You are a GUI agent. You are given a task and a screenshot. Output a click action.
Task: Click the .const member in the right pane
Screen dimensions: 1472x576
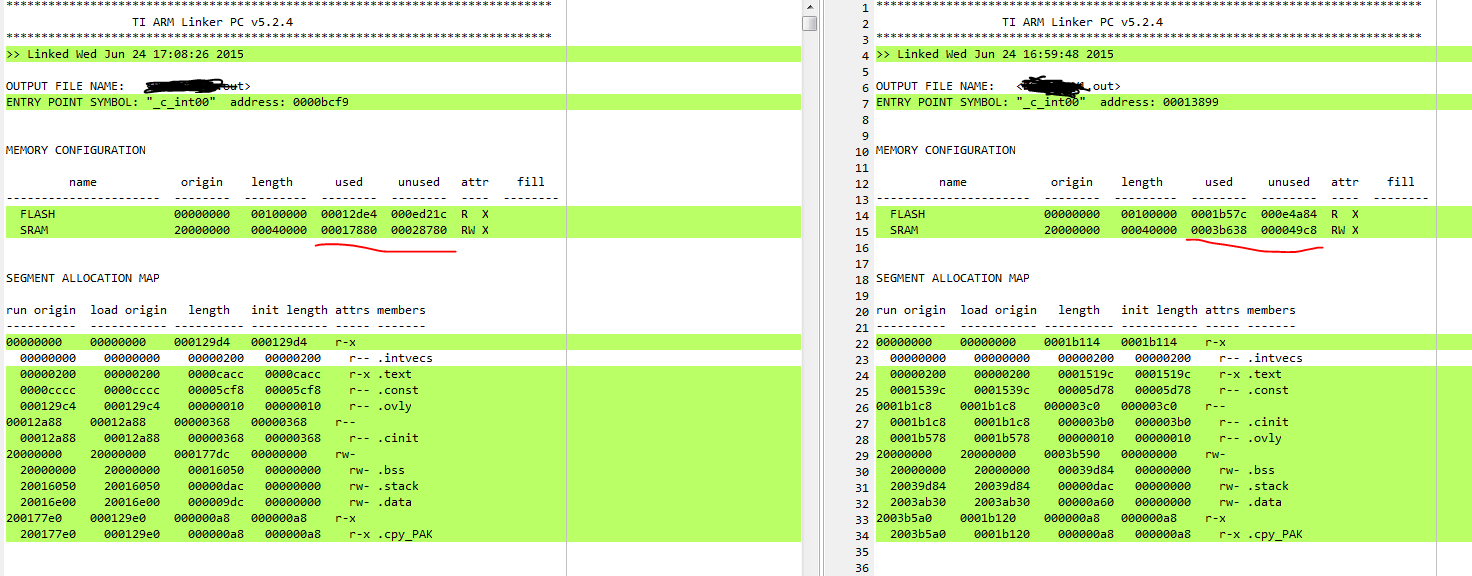tap(1268, 390)
